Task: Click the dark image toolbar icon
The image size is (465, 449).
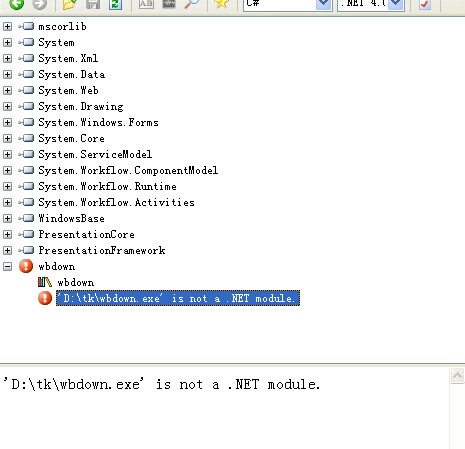Action: coord(169,4)
